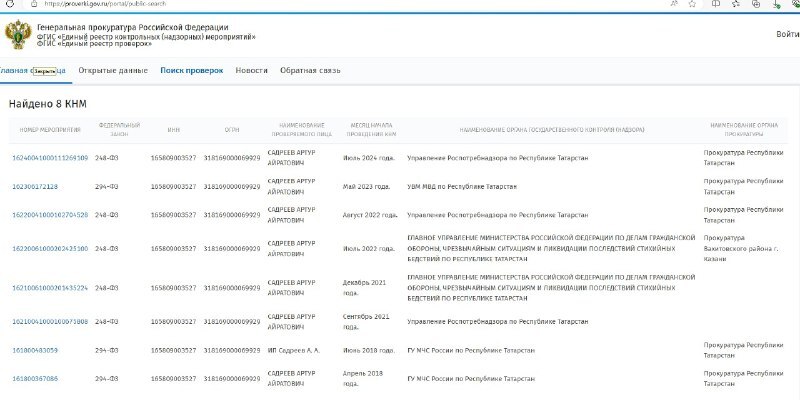This screenshot has height=400, width=800.
Task: Open the Поиск проверок tab
Action: coord(191,71)
